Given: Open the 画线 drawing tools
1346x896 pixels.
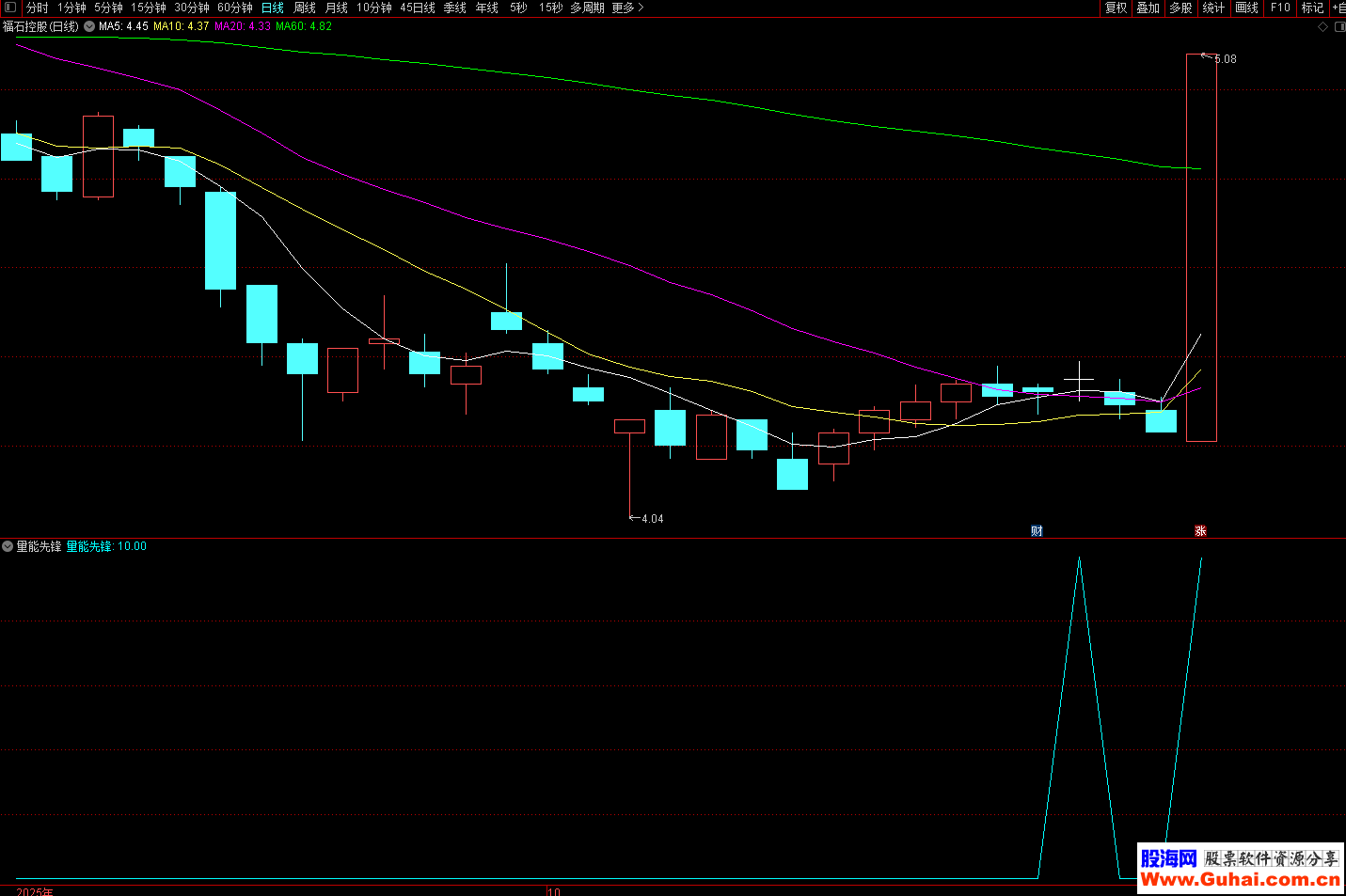Looking at the screenshot, I should (x=1246, y=8).
